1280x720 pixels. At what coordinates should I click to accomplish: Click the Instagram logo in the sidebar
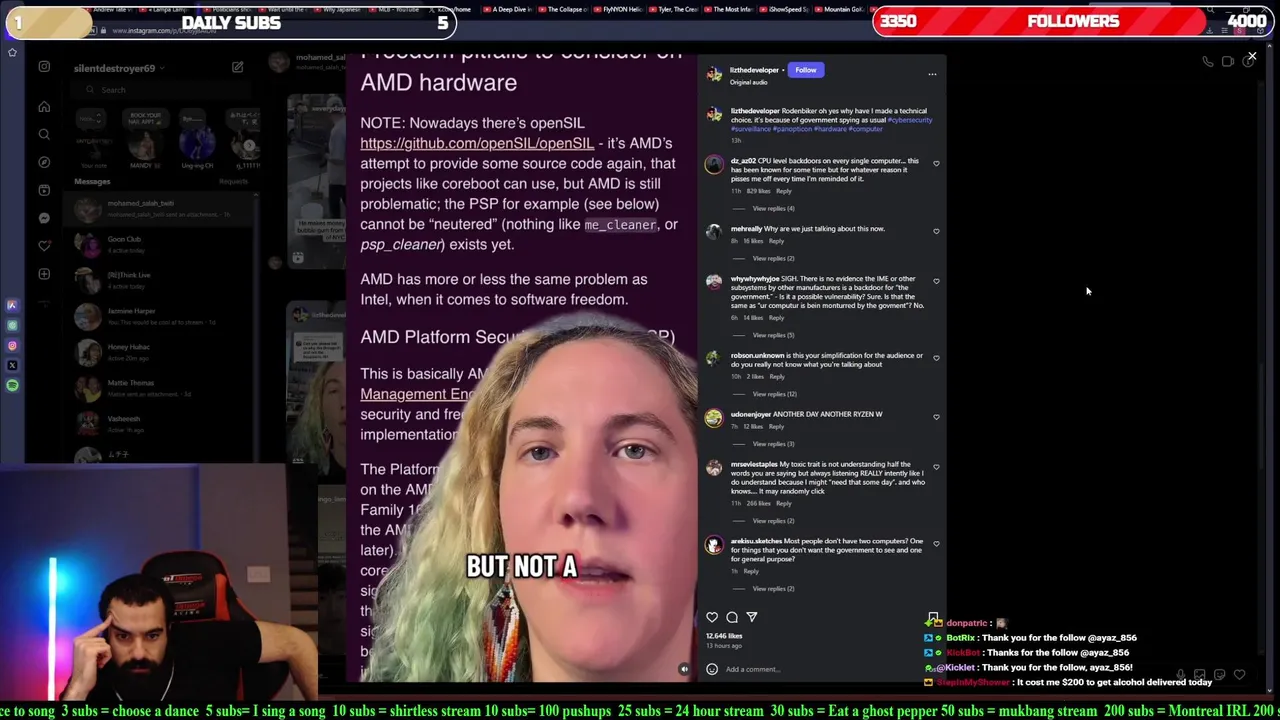click(x=44, y=67)
